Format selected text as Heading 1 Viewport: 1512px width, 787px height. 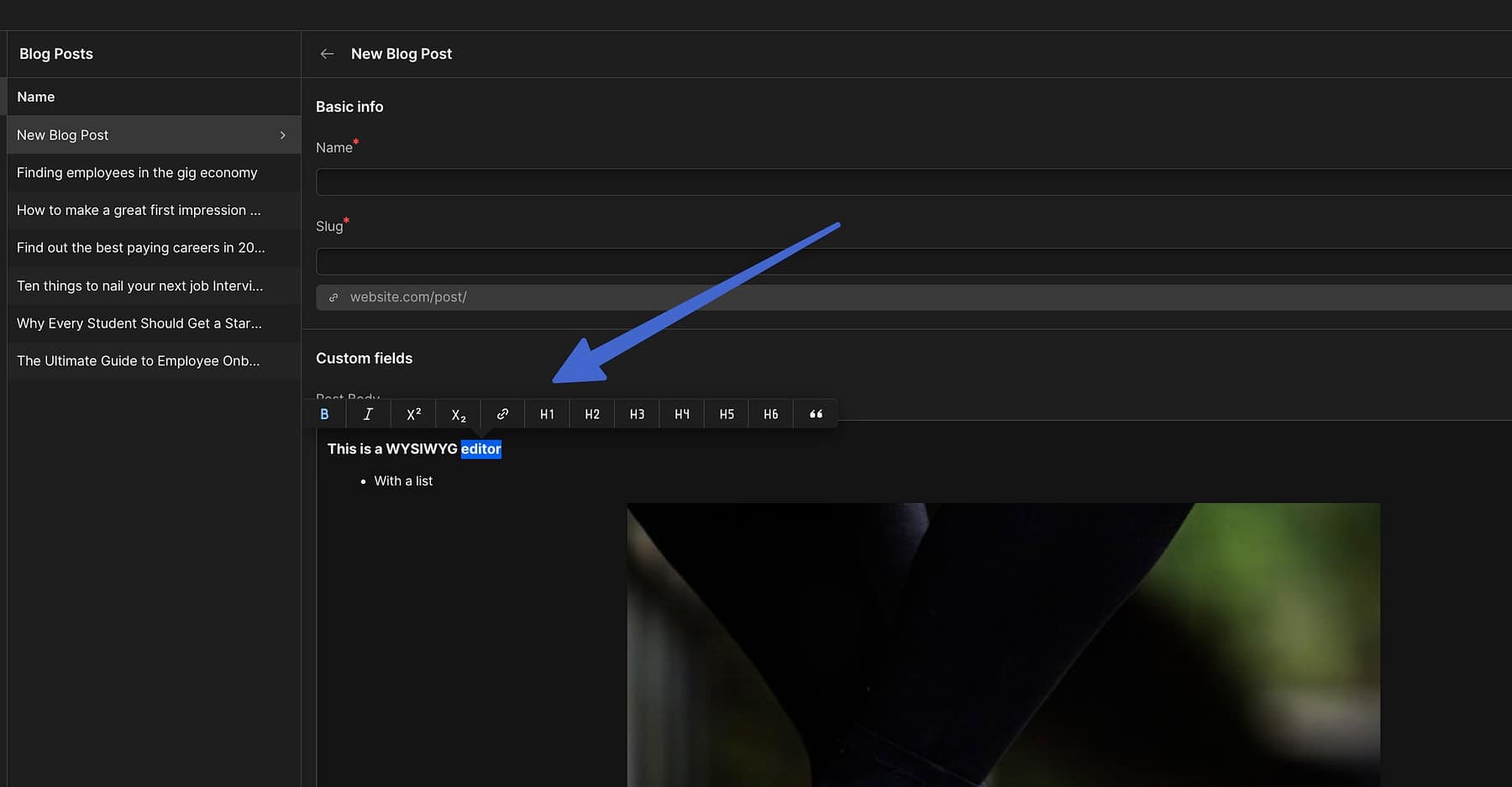coord(547,413)
